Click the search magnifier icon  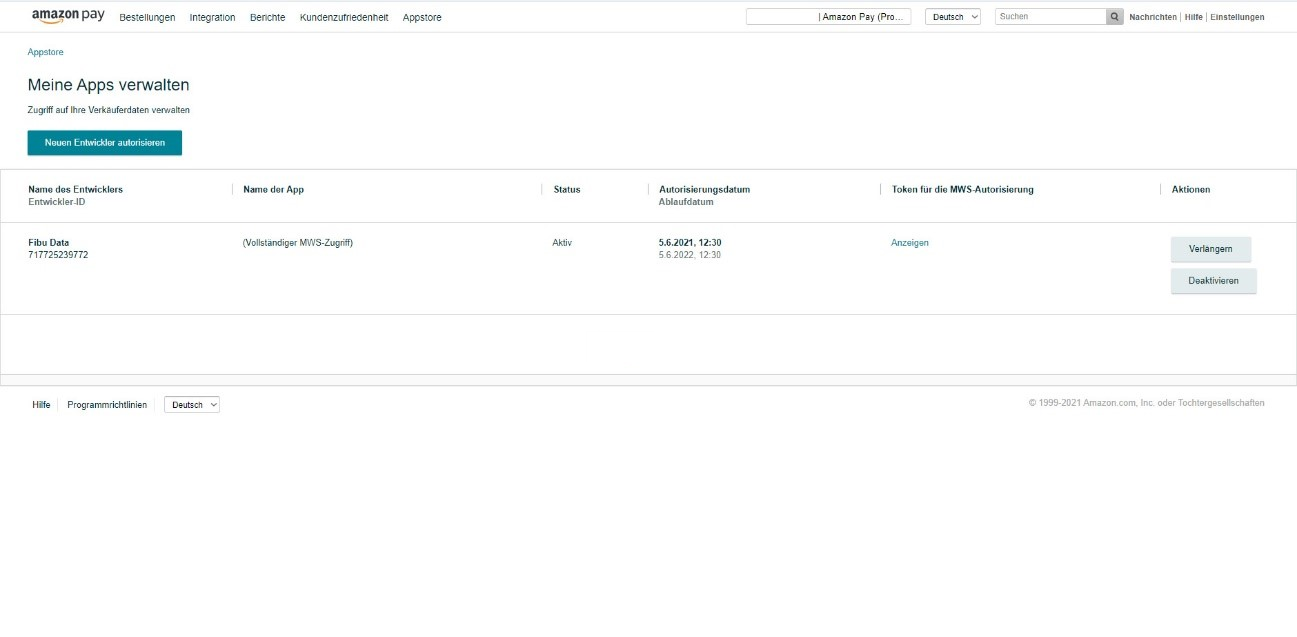[1114, 17]
